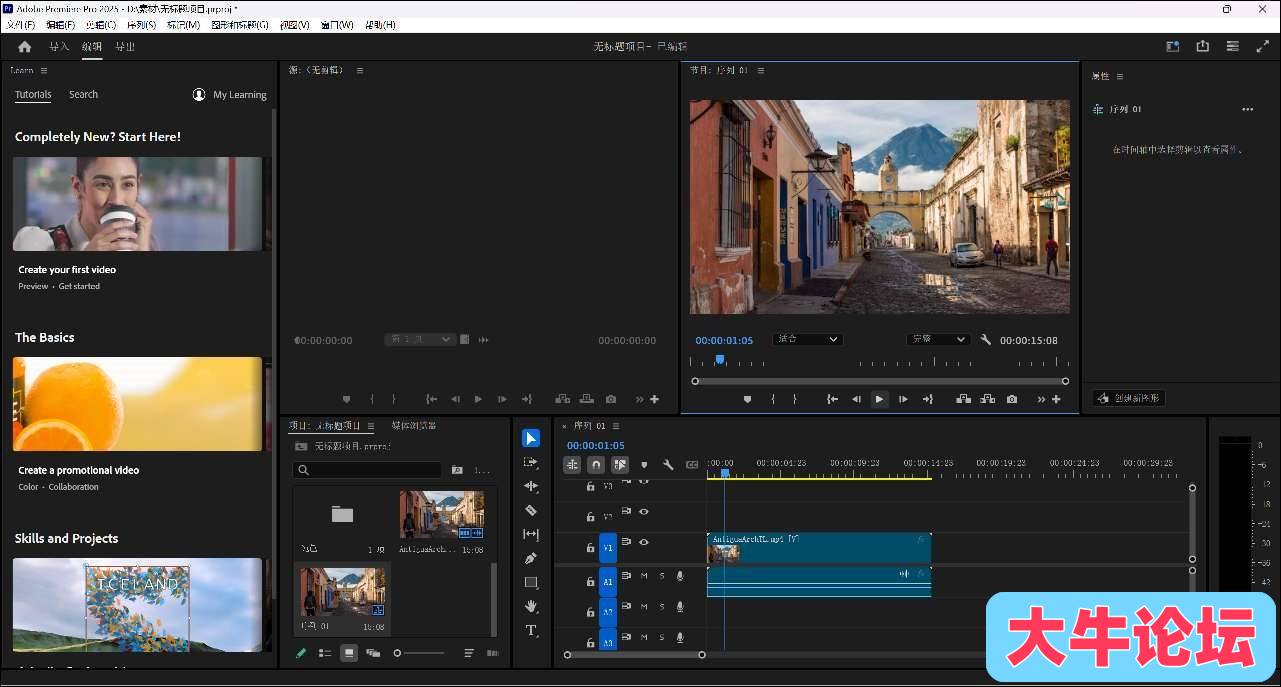Toggle Linked Selection in timeline

[620, 464]
